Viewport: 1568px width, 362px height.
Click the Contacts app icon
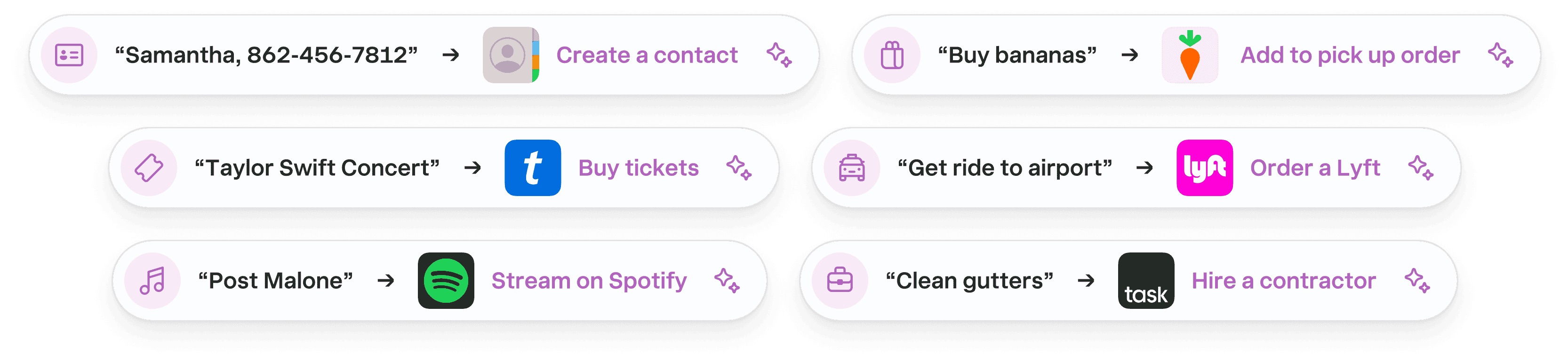510,55
